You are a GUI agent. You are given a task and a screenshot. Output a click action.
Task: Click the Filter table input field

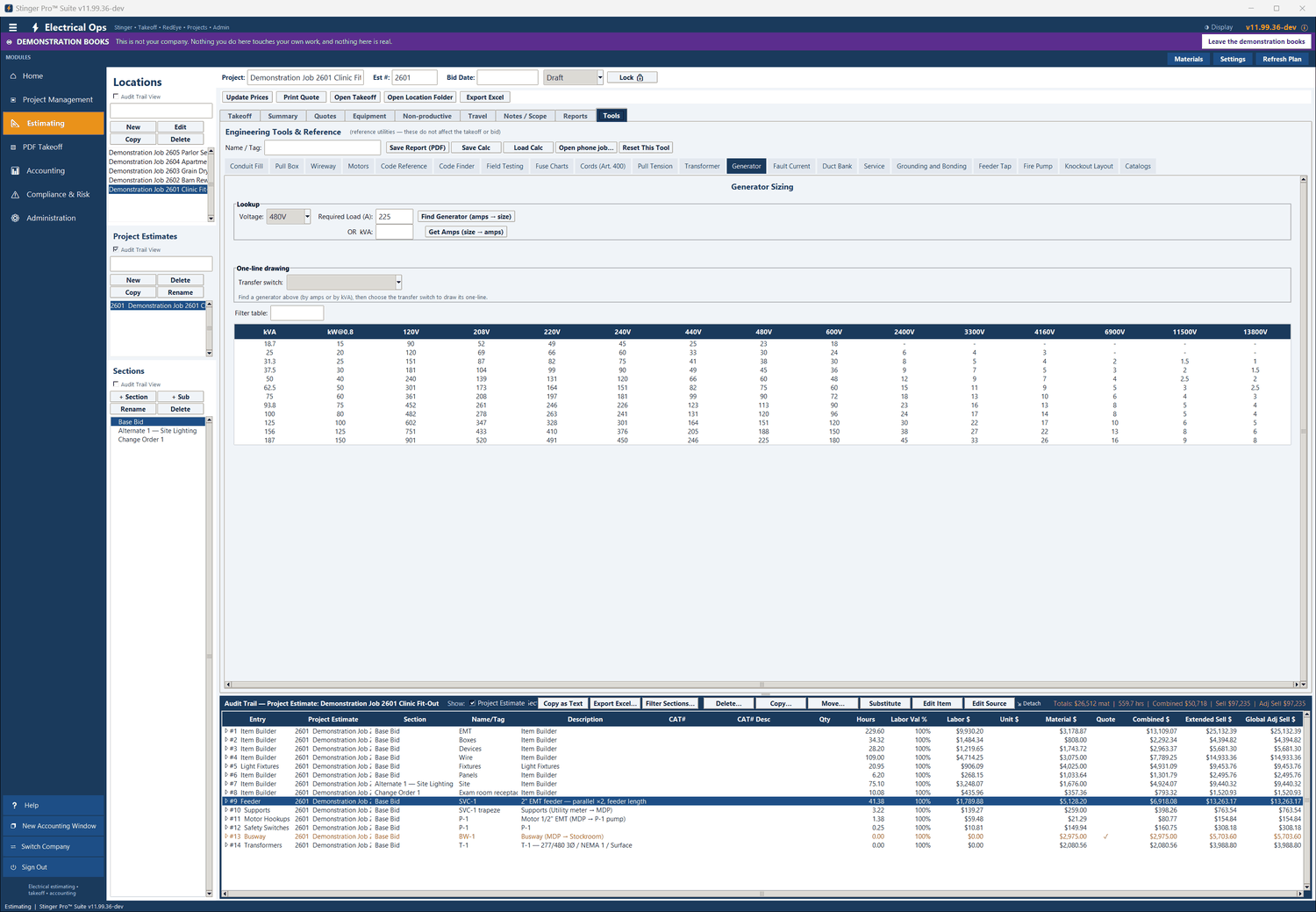click(297, 313)
